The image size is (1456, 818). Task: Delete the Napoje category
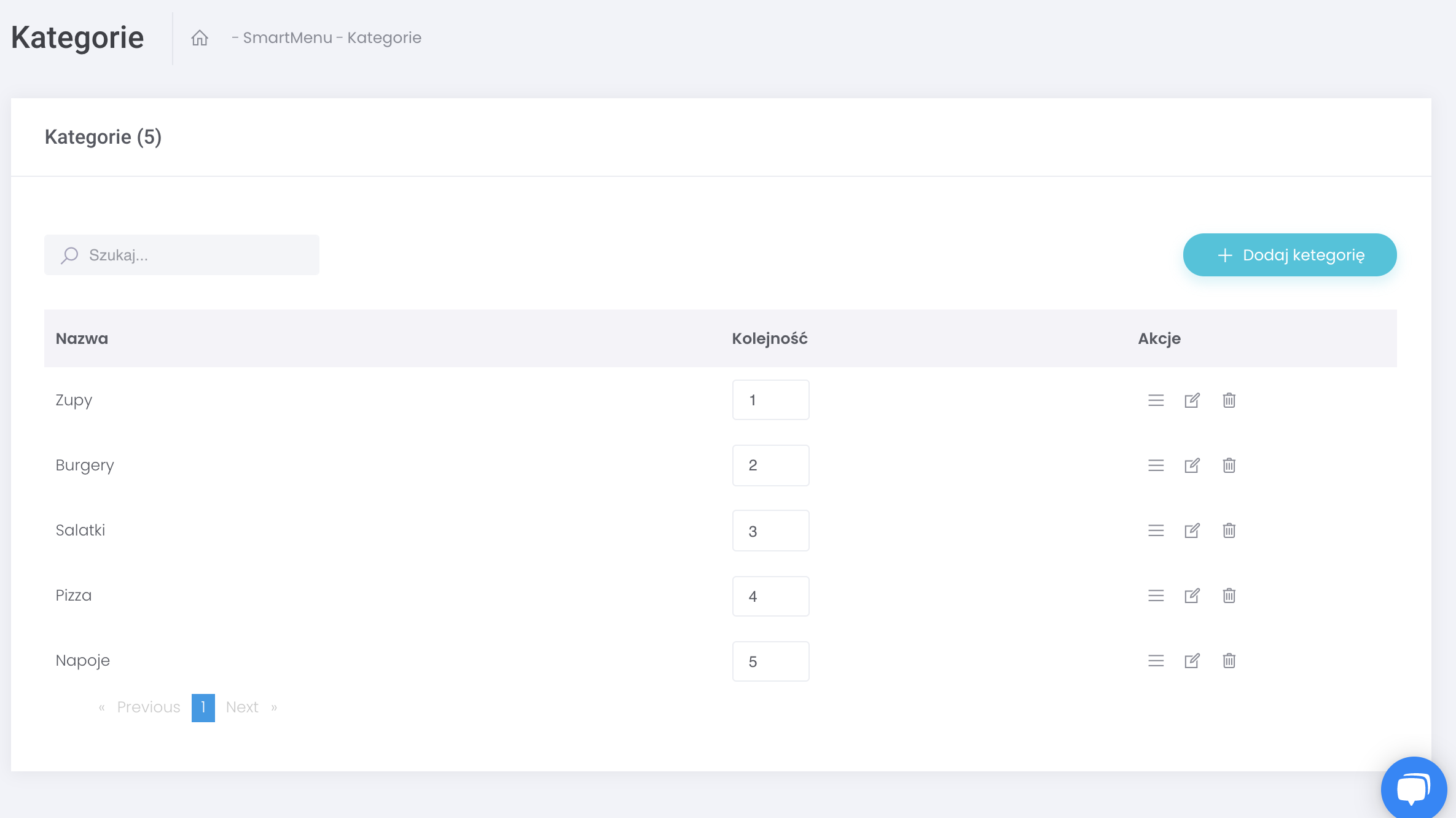1229,661
